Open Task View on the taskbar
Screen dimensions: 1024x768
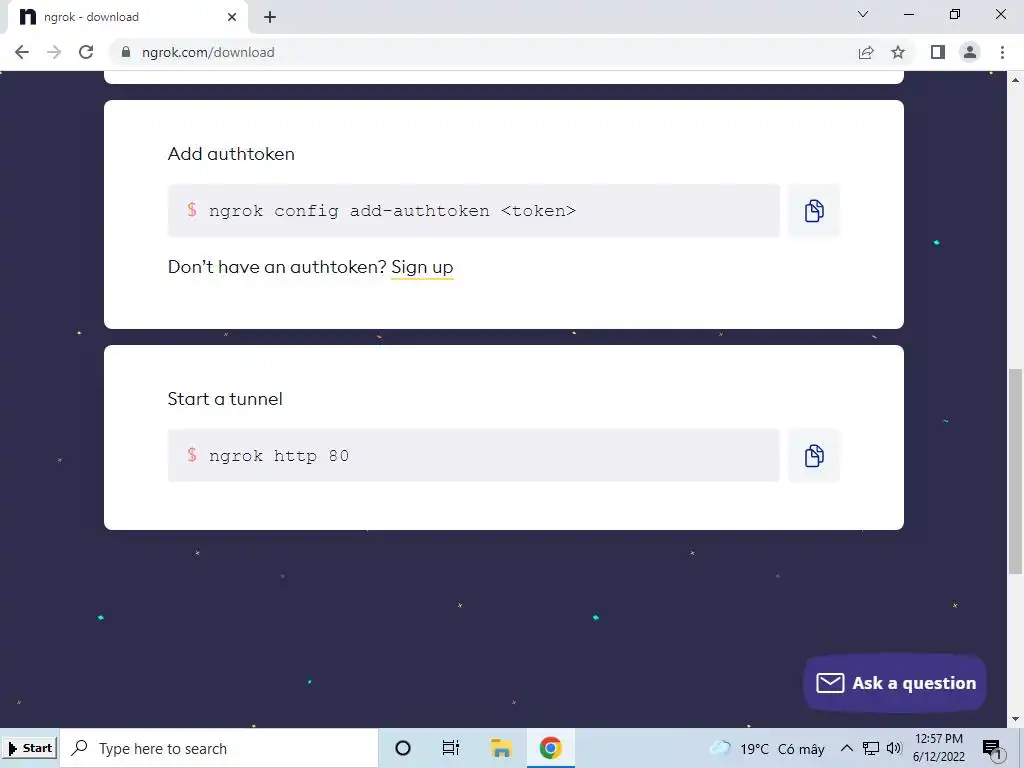tap(451, 748)
